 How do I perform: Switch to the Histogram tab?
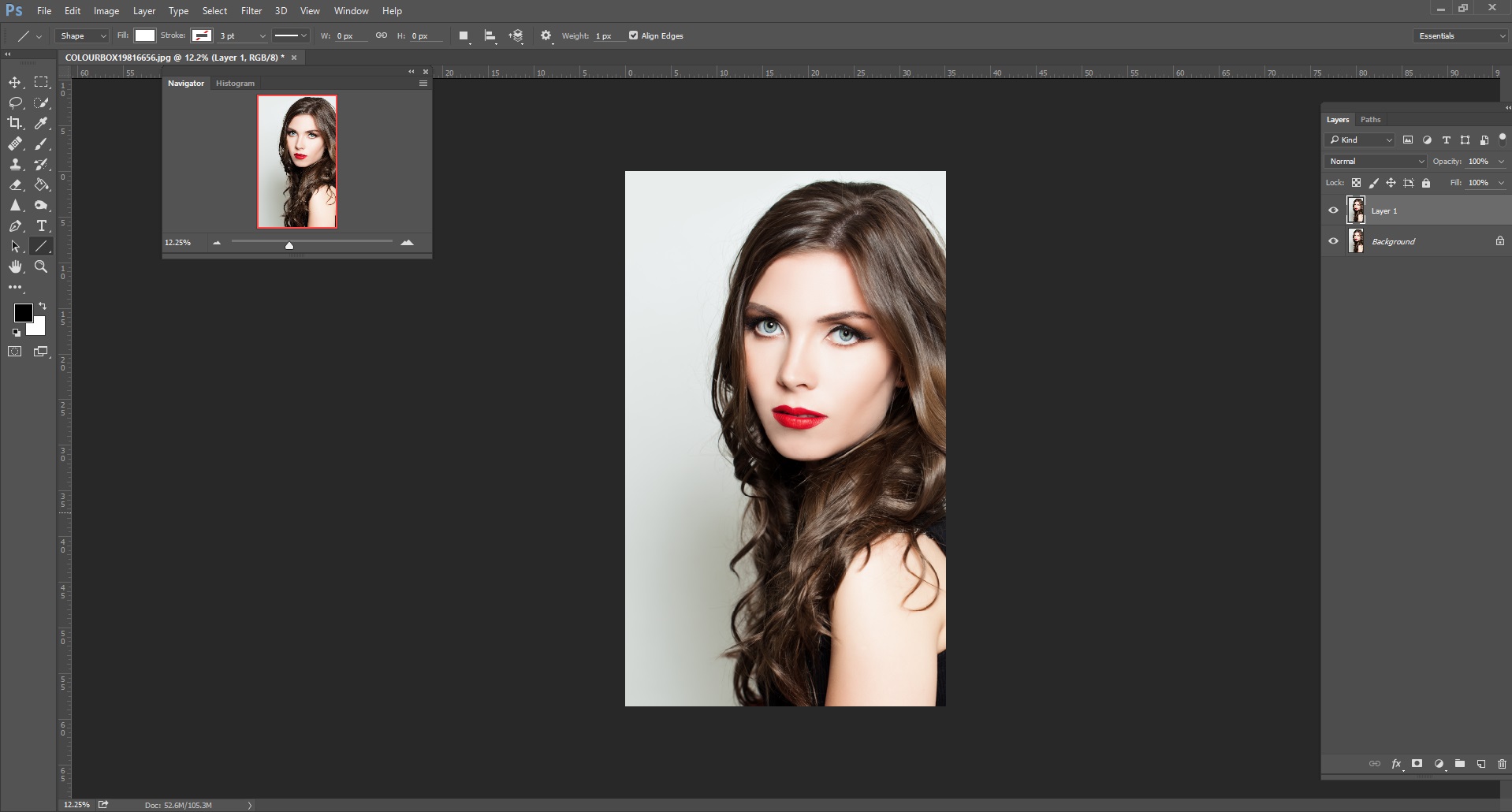point(235,84)
